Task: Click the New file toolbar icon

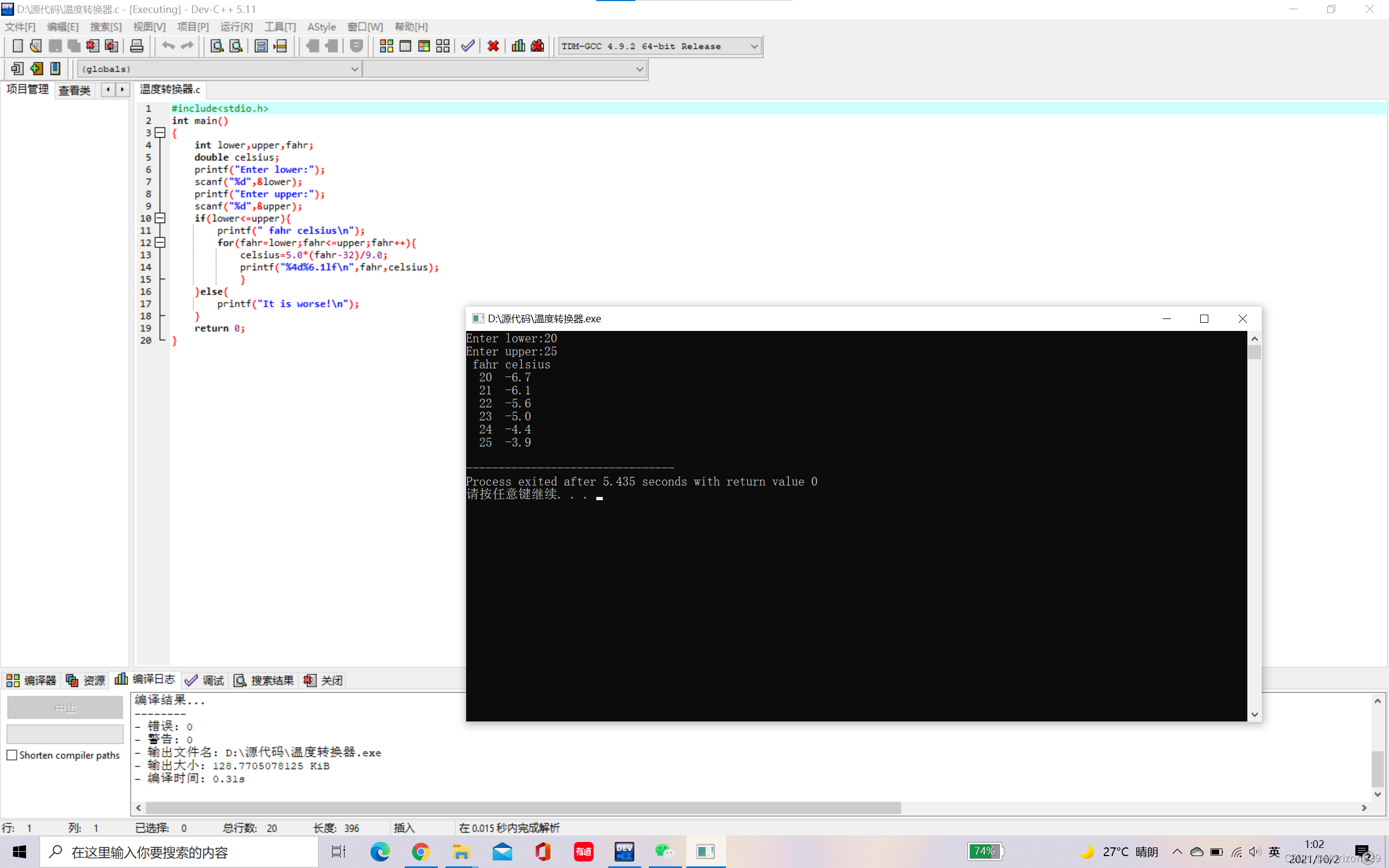Action: pos(17,46)
